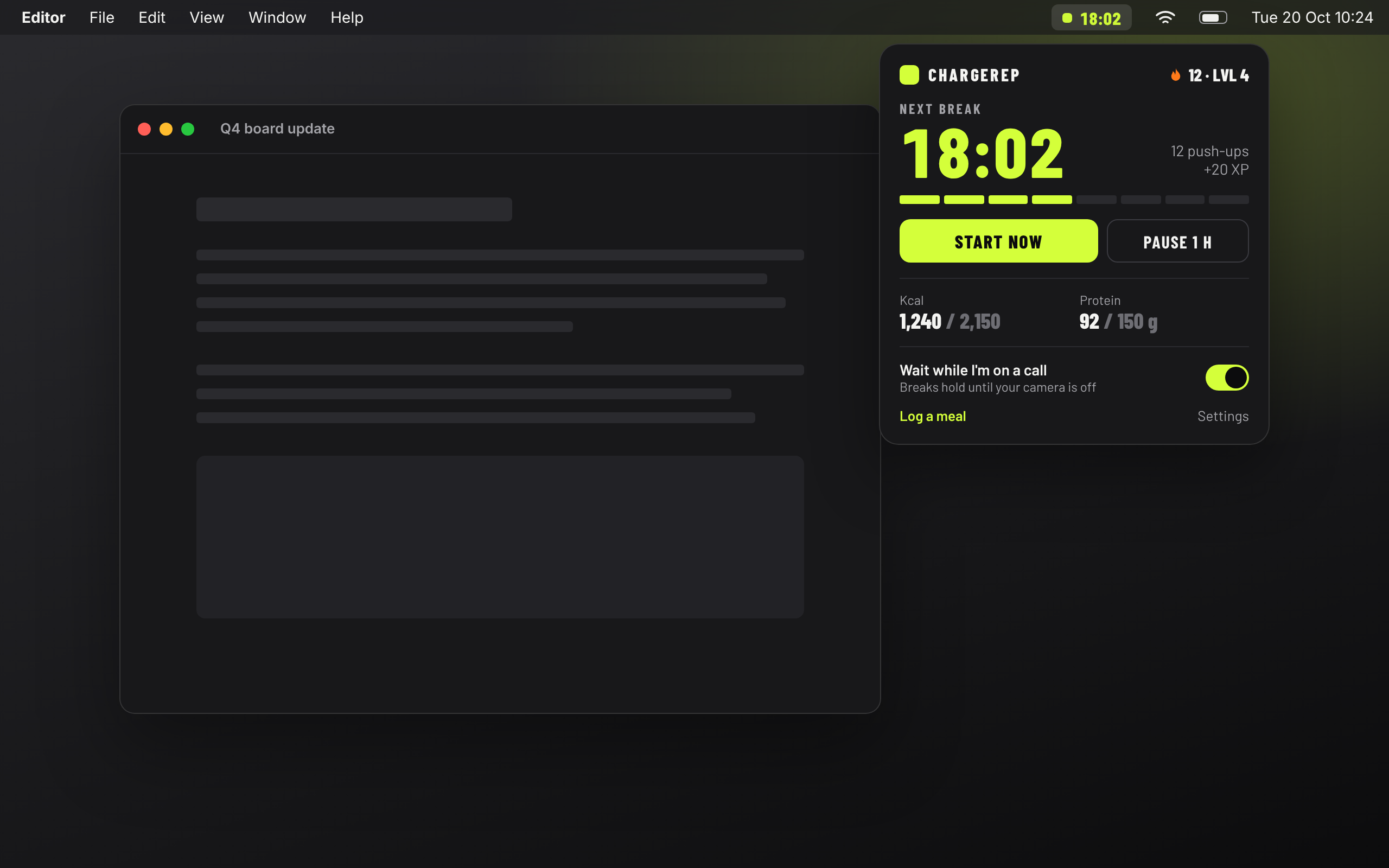1389x868 pixels.
Task: Toggle Wait while I'm on a call
Action: click(x=1227, y=378)
